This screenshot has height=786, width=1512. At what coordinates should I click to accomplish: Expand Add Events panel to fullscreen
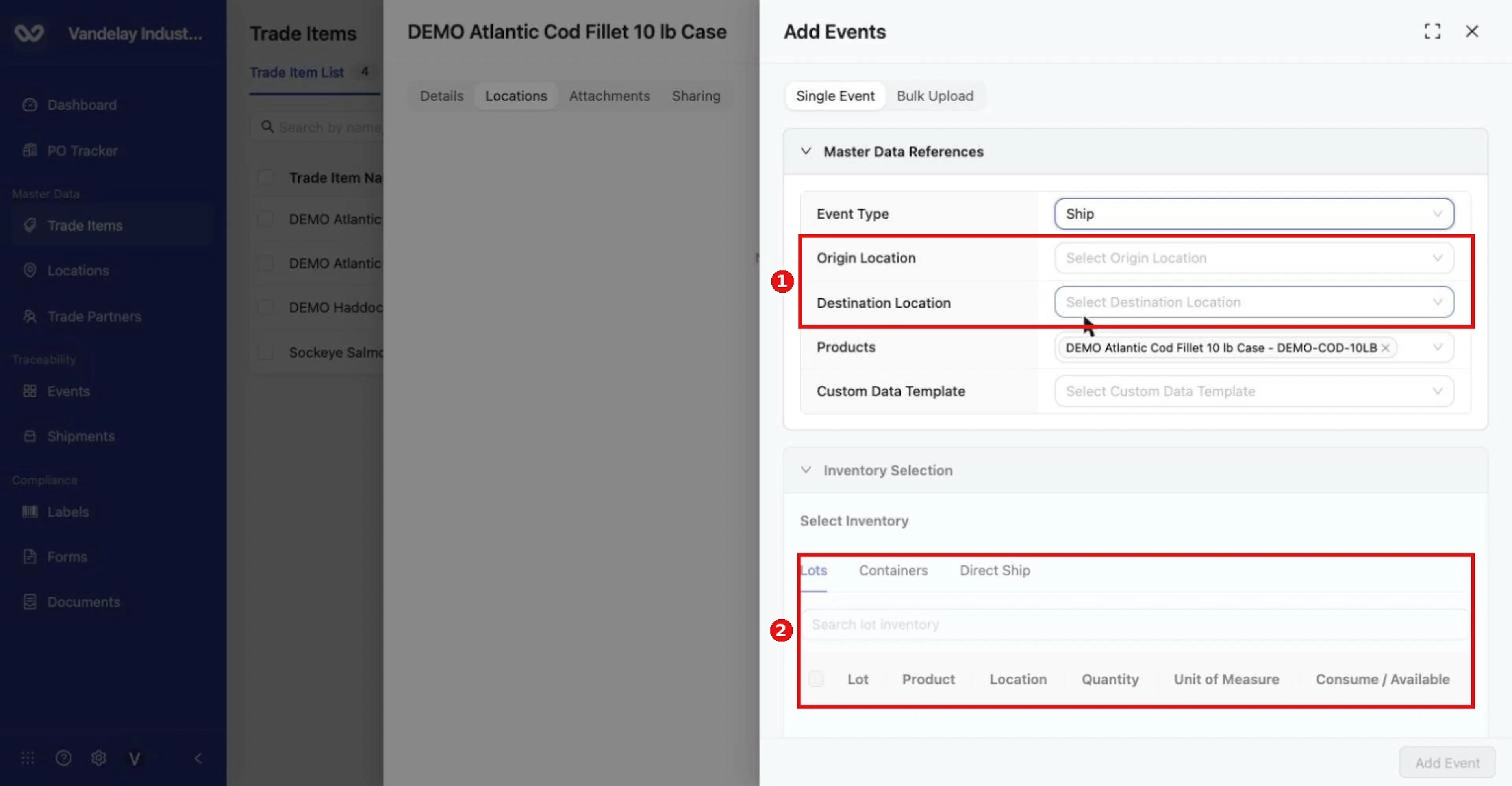pos(1432,31)
